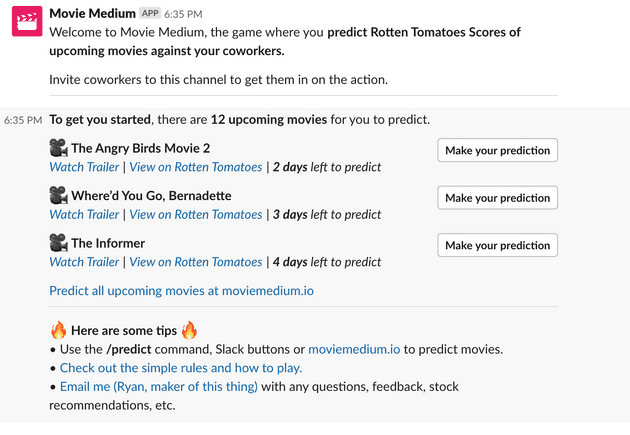Click the APP badge next to Movie Medium
630x435 pixels.
tap(150, 13)
